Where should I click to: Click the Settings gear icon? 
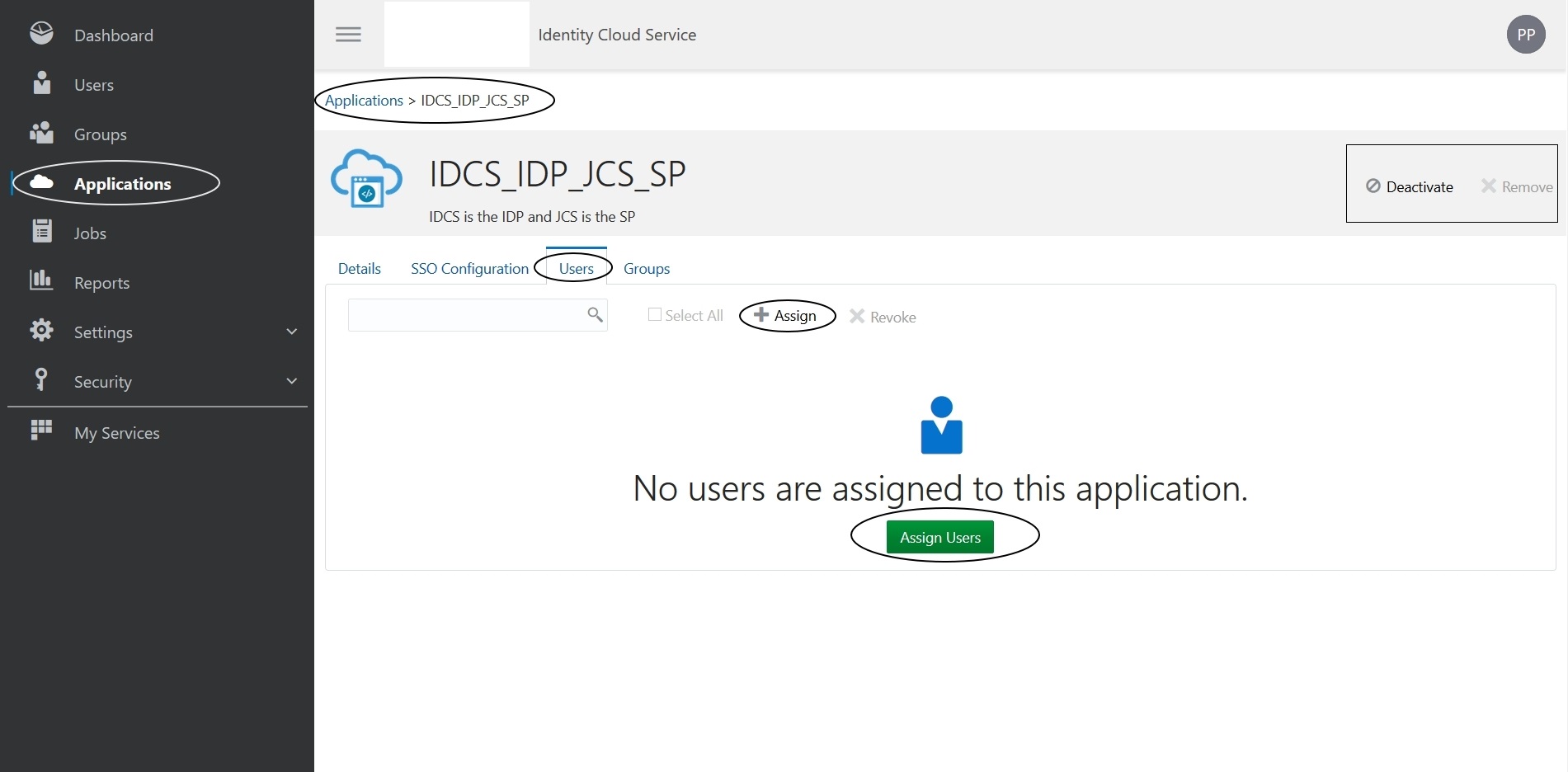click(x=41, y=330)
